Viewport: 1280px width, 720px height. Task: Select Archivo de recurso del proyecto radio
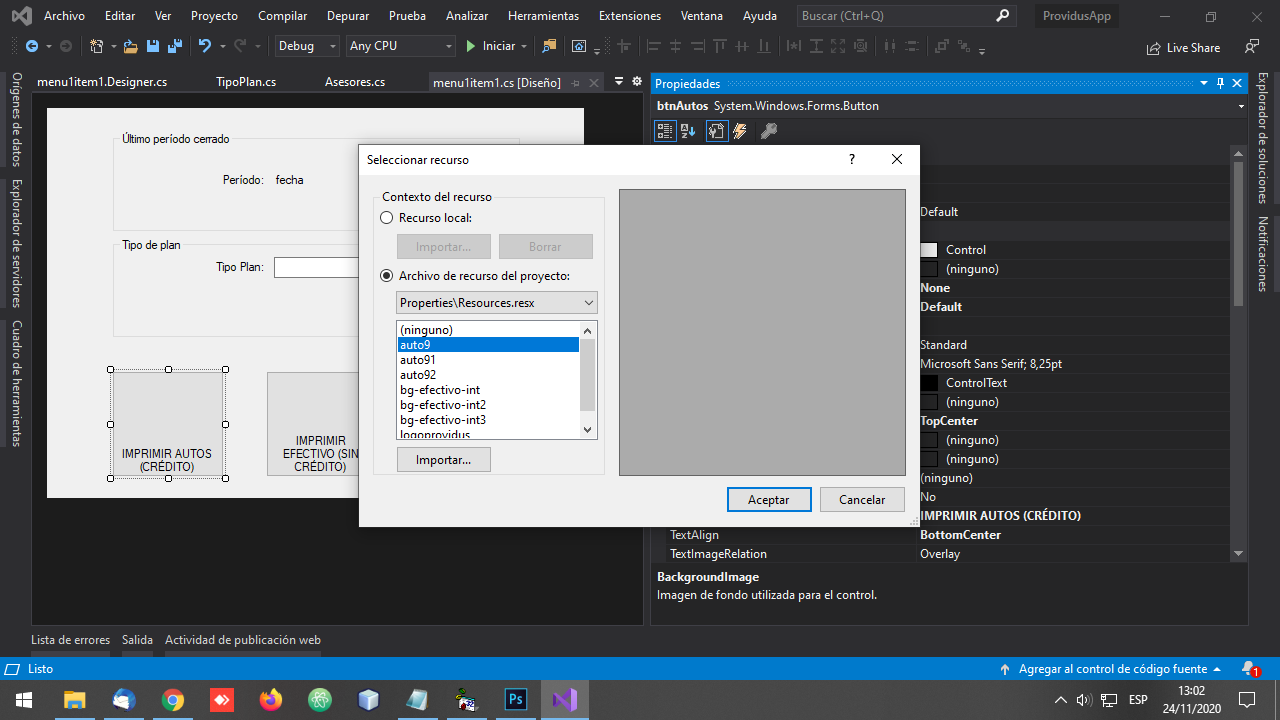tap(387, 275)
